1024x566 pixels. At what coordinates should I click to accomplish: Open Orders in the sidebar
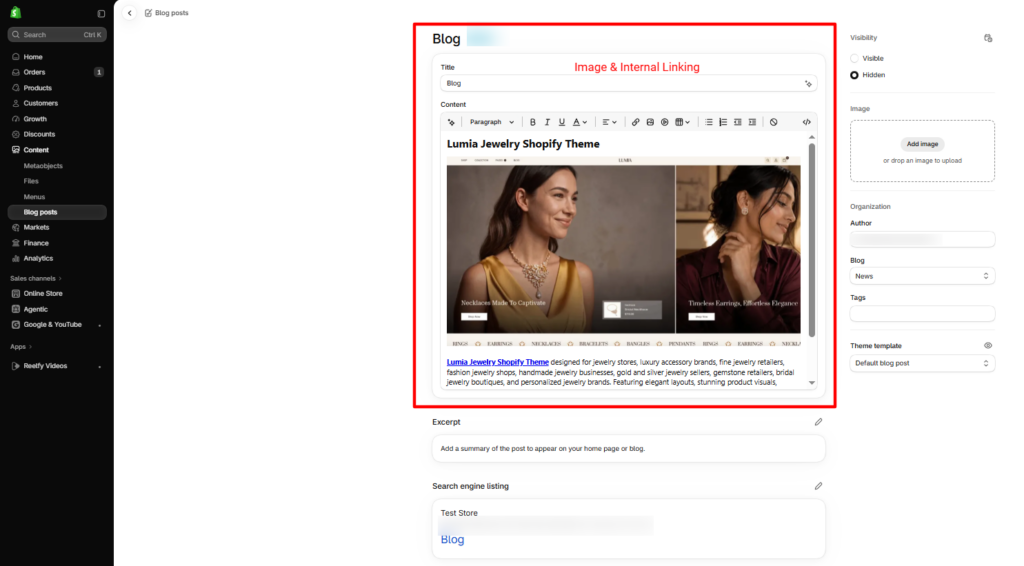[x=57, y=72]
